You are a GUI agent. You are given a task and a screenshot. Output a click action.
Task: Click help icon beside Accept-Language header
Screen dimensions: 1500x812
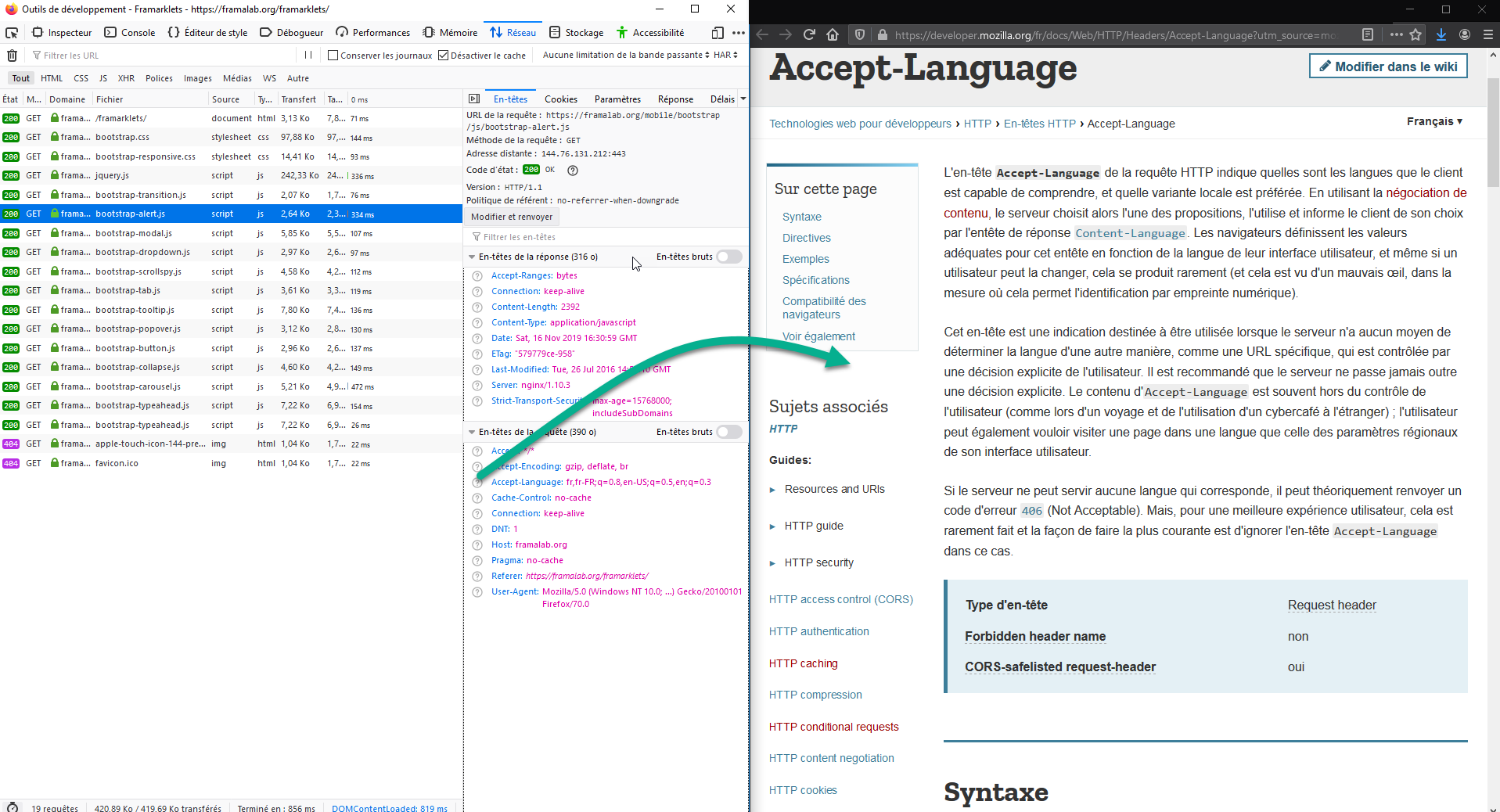point(477,482)
